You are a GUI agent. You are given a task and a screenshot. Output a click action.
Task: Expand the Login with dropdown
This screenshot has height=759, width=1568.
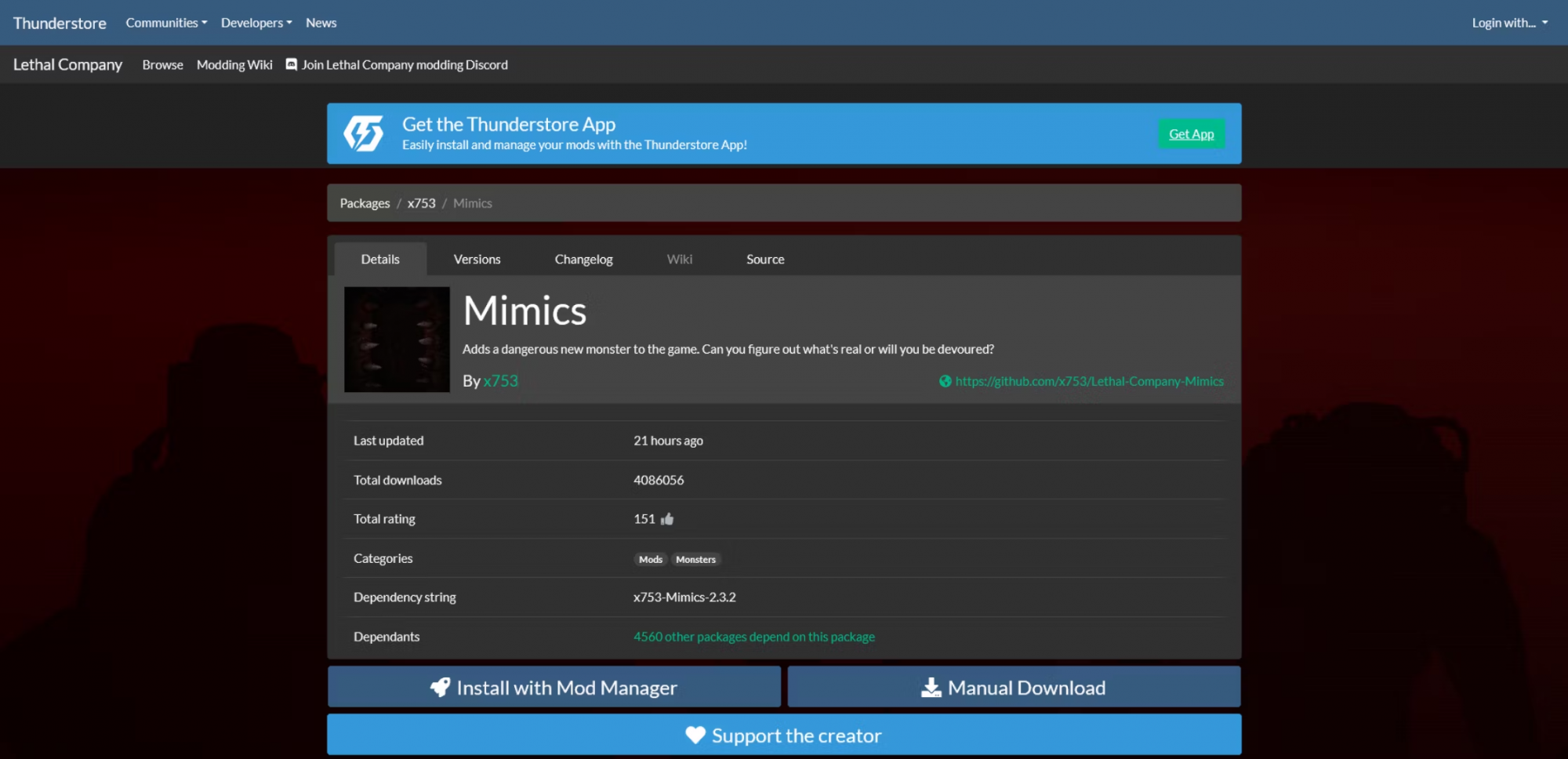1509,23
